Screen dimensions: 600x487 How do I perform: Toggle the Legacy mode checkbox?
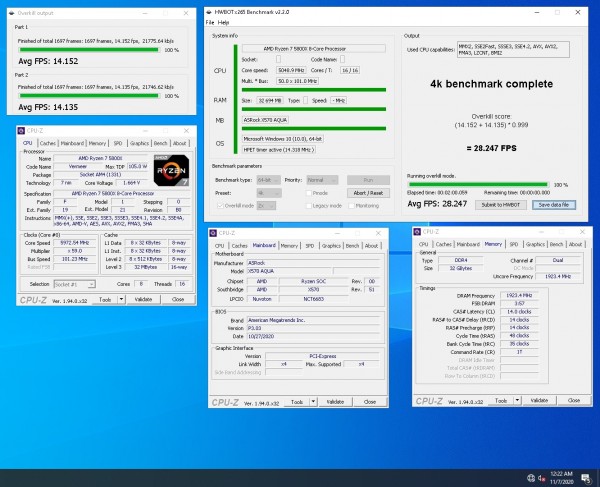(x=308, y=206)
